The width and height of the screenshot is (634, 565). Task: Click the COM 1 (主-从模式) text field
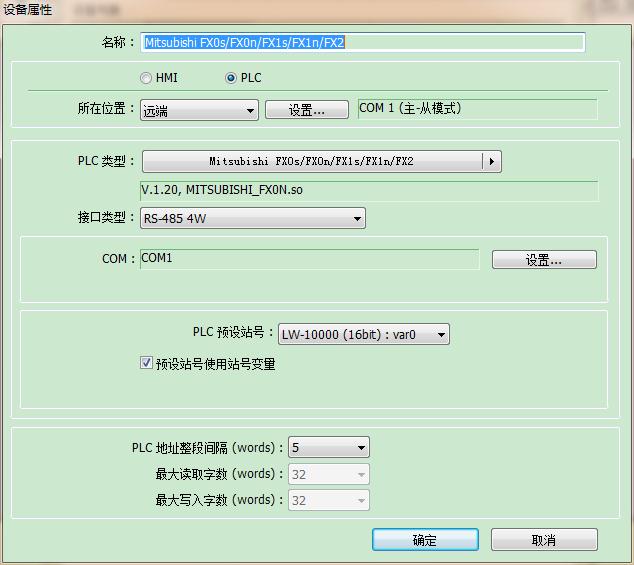478,109
